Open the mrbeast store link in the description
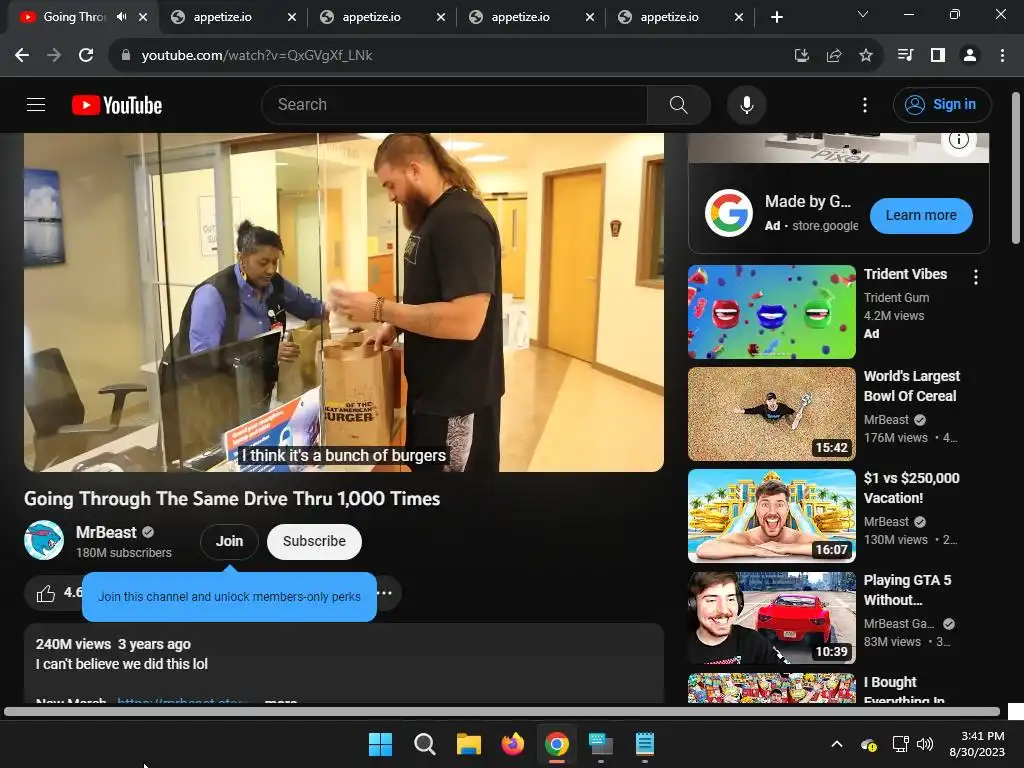 pos(182,701)
